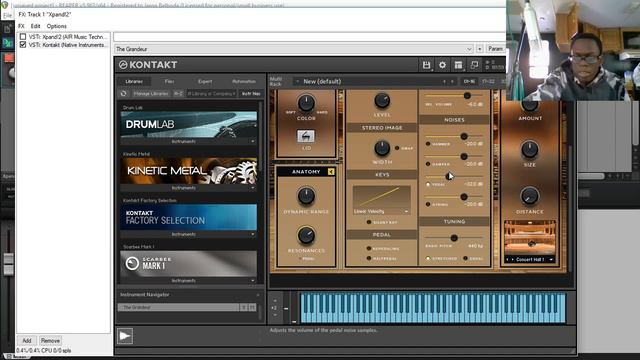Click the Dynamic Range knob
This screenshot has width=640, height=360.
pyautogui.click(x=306, y=196)
